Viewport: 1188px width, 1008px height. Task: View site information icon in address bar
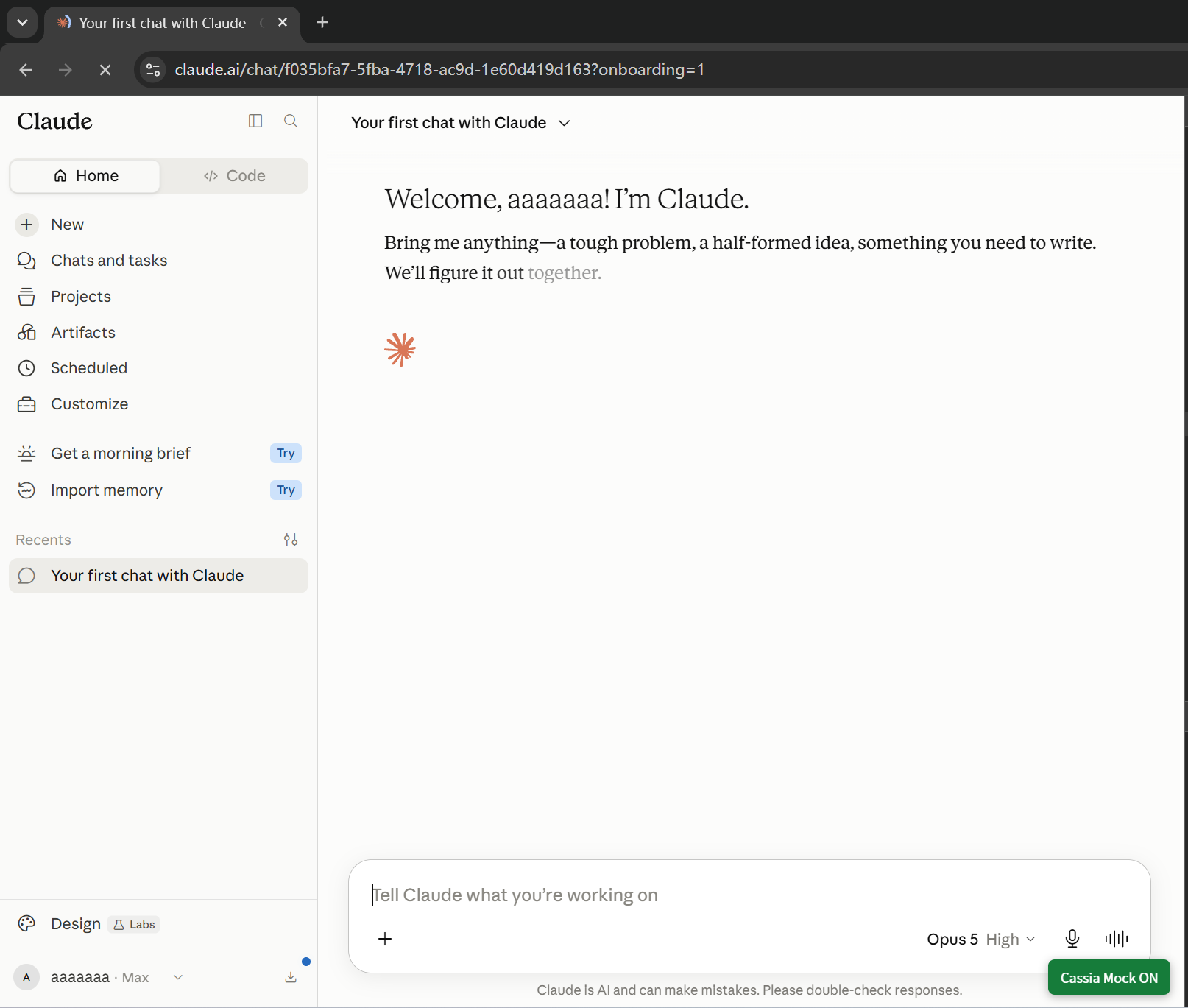(153, 70)
